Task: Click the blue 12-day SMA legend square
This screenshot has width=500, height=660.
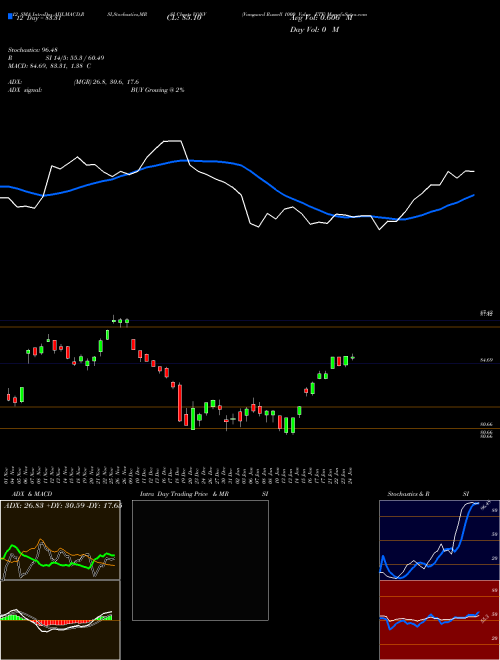Action: (x=10, y=16)
